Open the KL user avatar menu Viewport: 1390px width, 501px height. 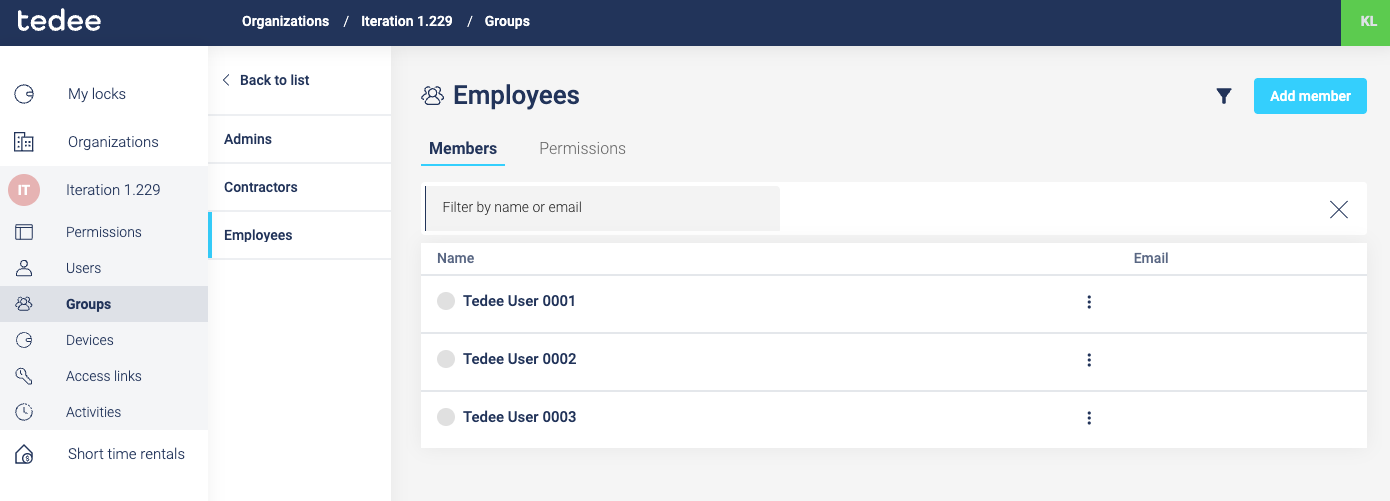point(1365,22)
